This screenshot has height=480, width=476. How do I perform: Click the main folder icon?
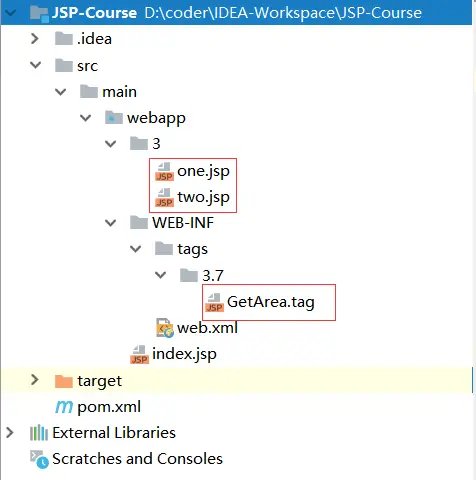click(89, 91)
